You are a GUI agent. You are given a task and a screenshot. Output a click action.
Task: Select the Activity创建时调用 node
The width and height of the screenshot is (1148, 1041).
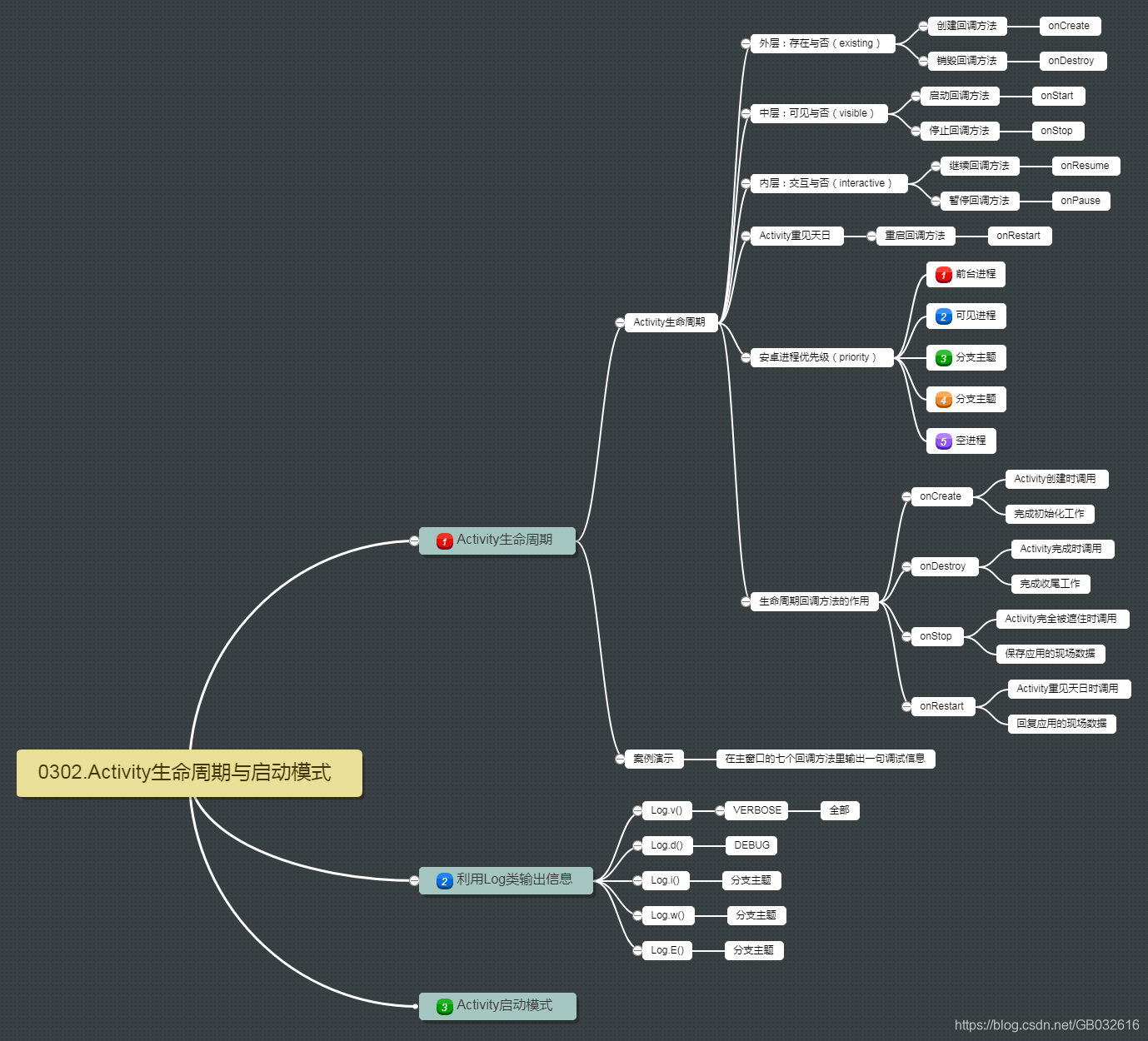tap(1056, 479)
